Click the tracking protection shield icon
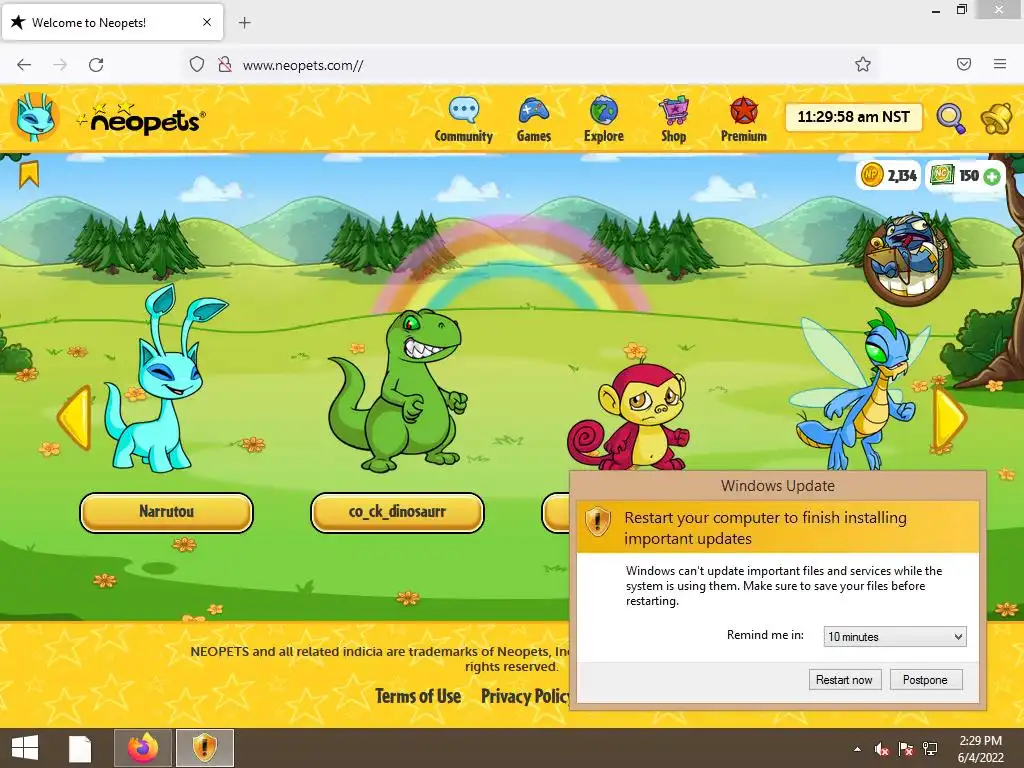The width and height of the screenshot is (1024, 768). pos(197,65)
